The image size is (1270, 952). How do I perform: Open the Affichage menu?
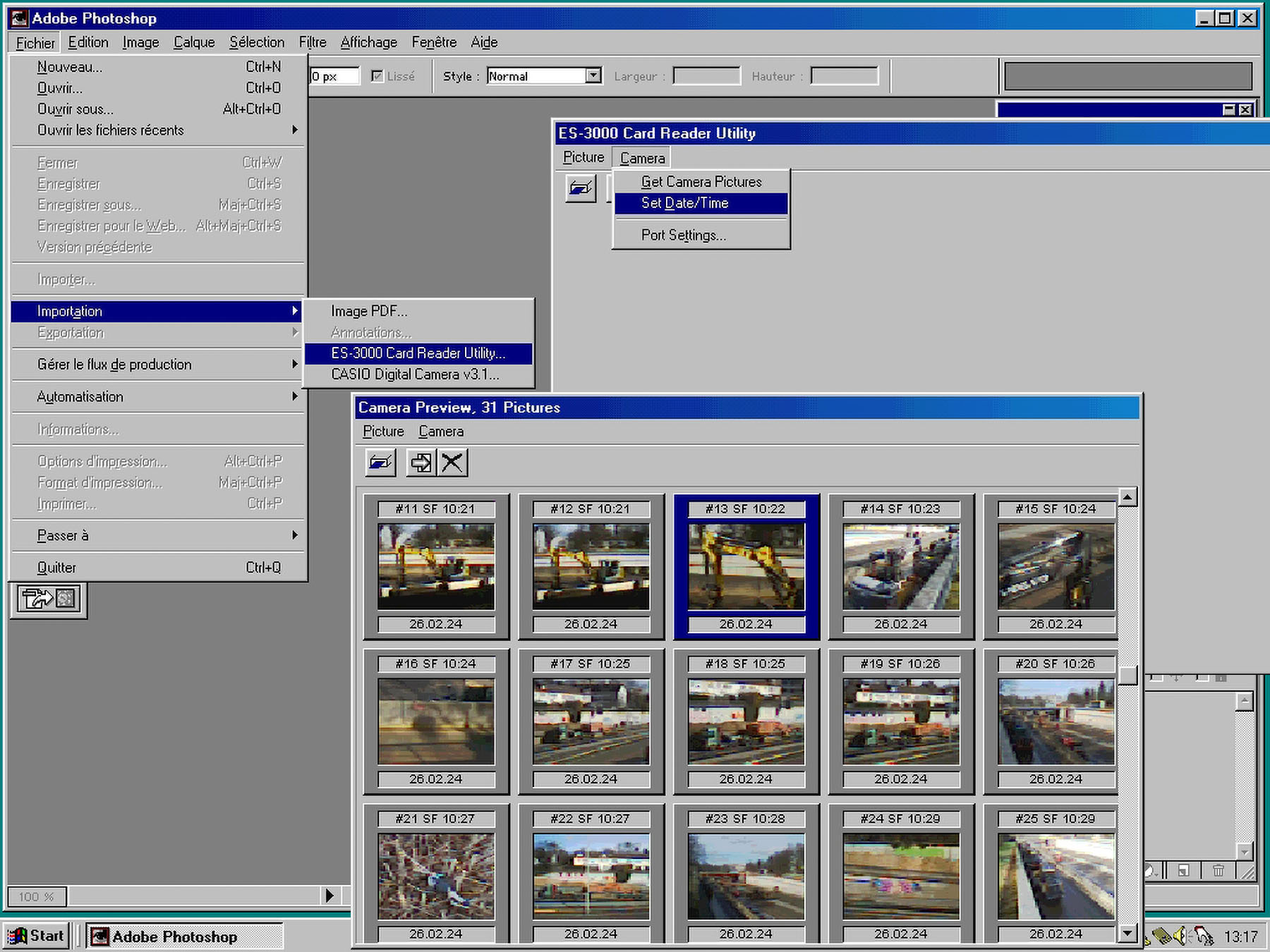click(x=369, y=42)
